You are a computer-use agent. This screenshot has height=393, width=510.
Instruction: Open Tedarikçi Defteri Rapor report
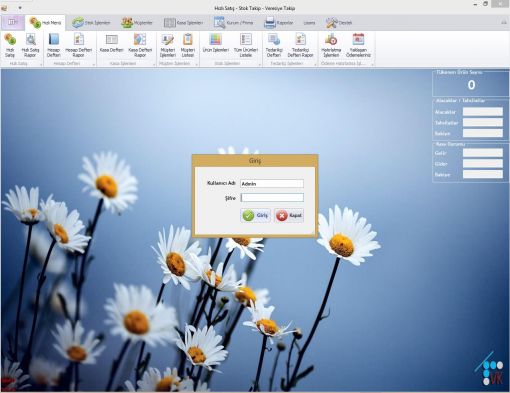[x=300, y=45]
